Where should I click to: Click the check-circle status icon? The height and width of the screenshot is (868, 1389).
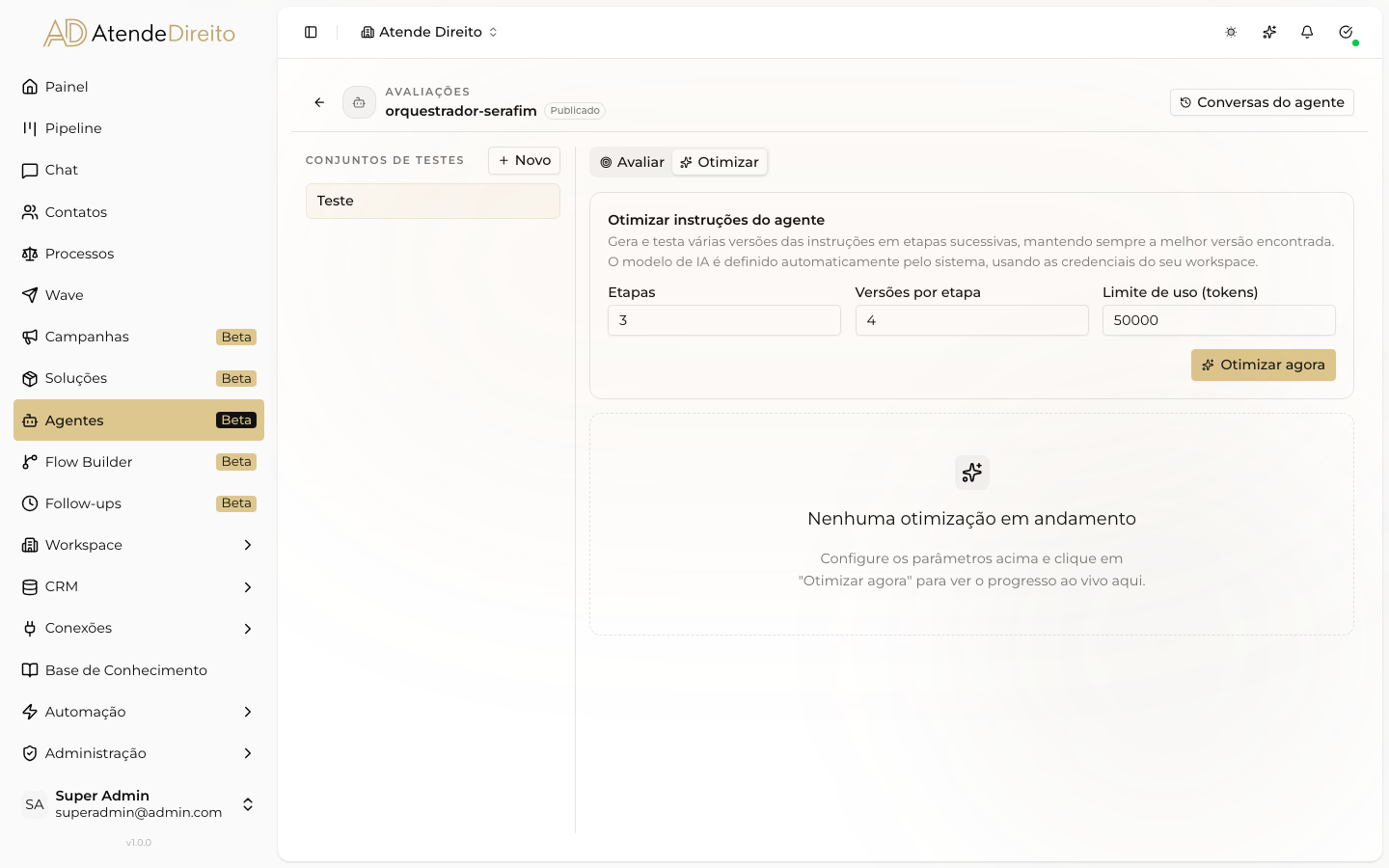[1346, 32]
